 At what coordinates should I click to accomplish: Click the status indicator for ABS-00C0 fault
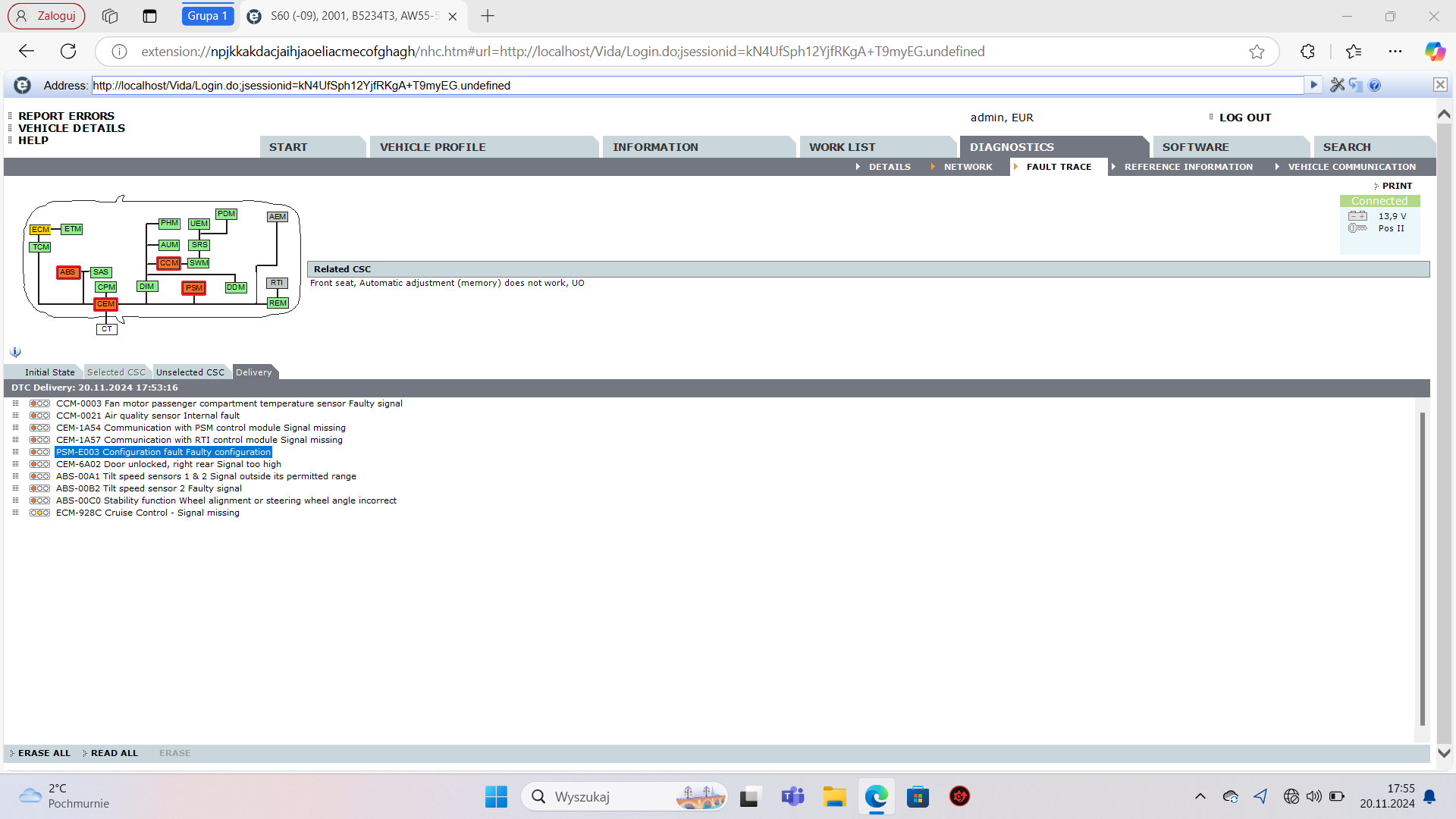point(39,501)
